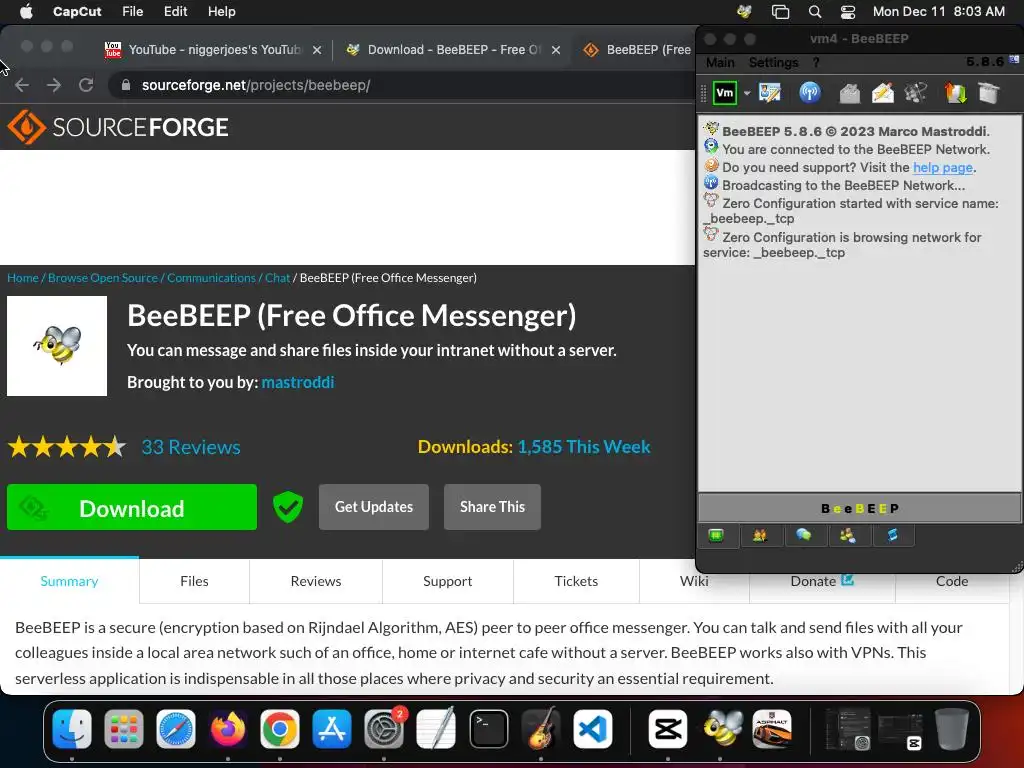The height and width of the screenshot is (768, 1024).
Task: Click the BeeBEEP bee project thumbnail
Action: 57,345
